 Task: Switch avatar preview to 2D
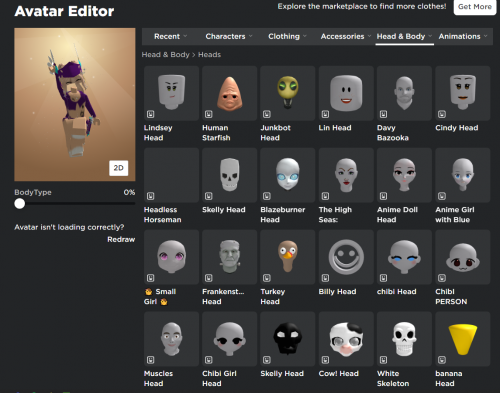coord(119,168)
